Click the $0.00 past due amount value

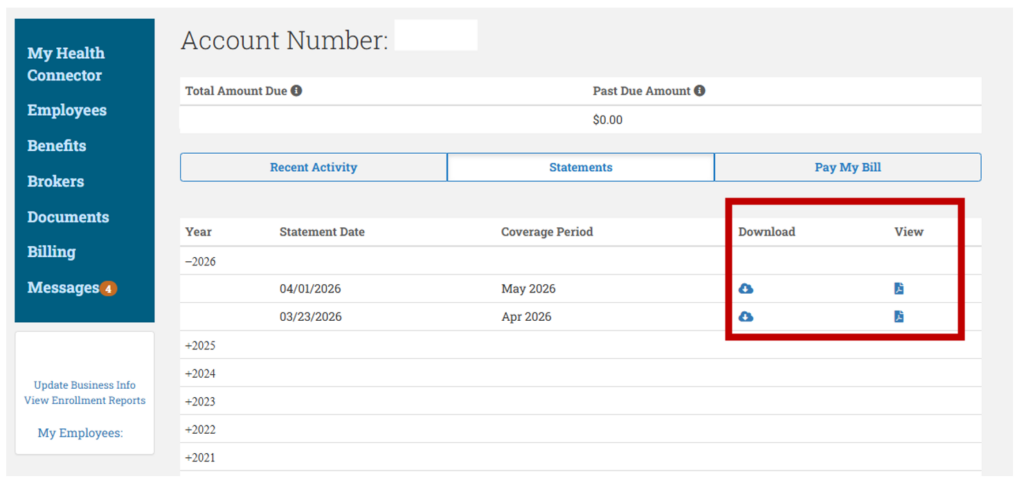[607, 120]
